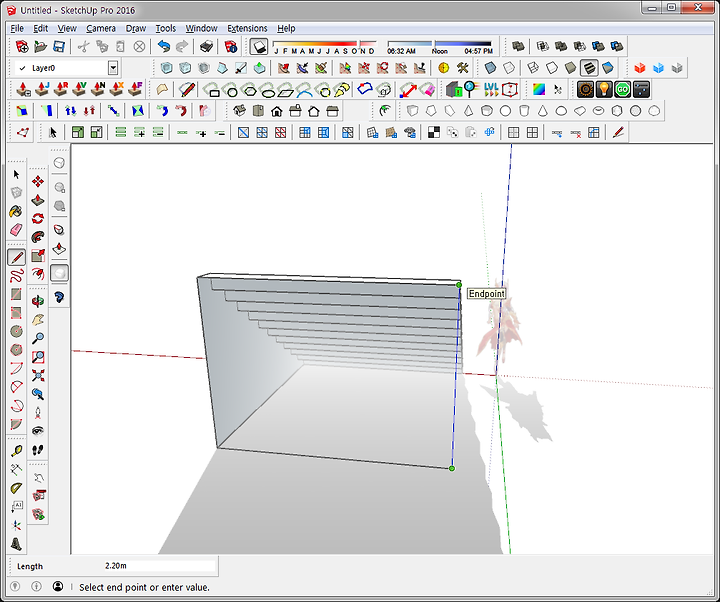Choose the Pan hand tool
The width and height of the screenshot is (720, 602).
click(38, 320)
